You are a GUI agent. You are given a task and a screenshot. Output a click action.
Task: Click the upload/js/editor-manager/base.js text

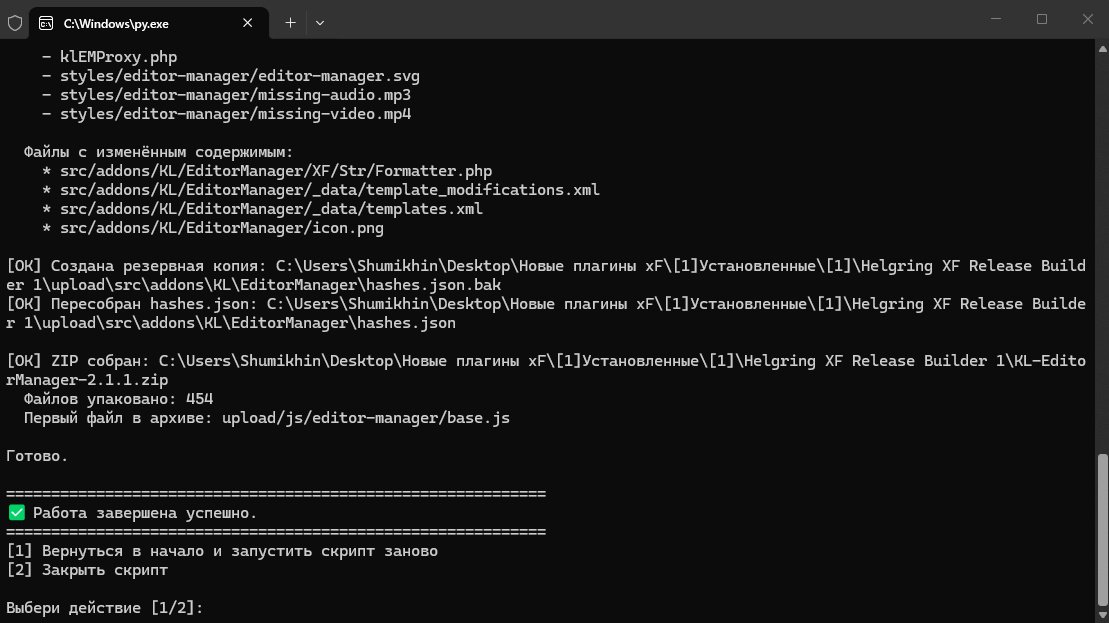[366, 418]
